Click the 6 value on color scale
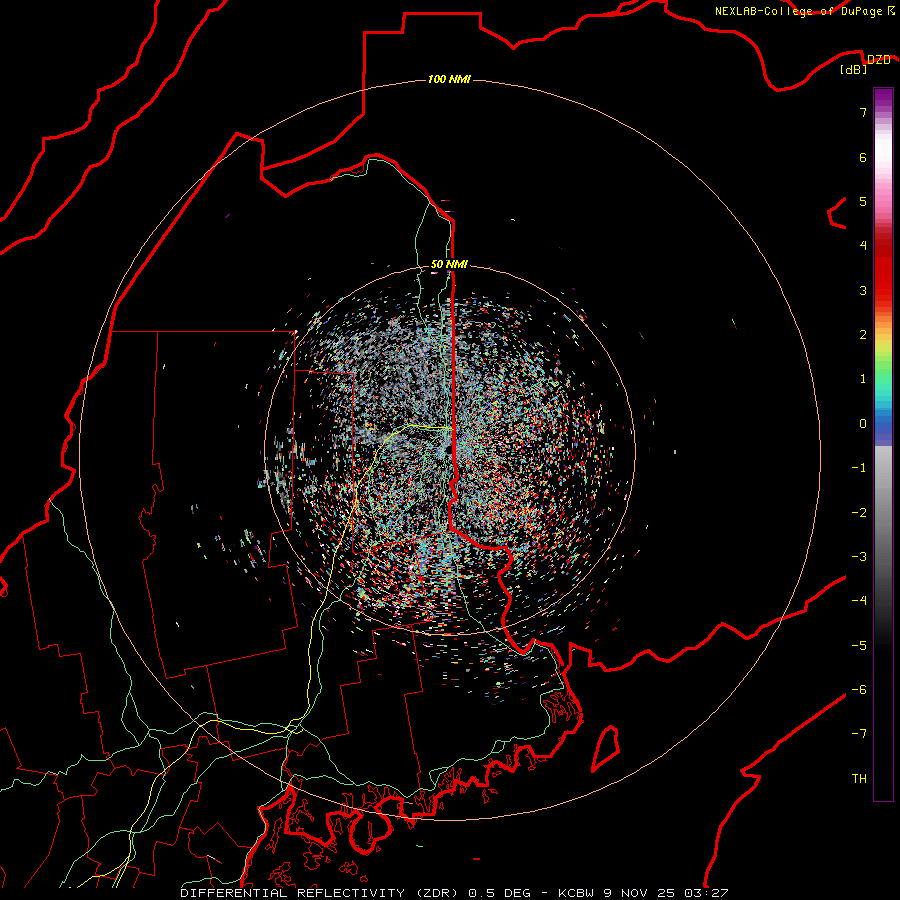 (863, 157)
